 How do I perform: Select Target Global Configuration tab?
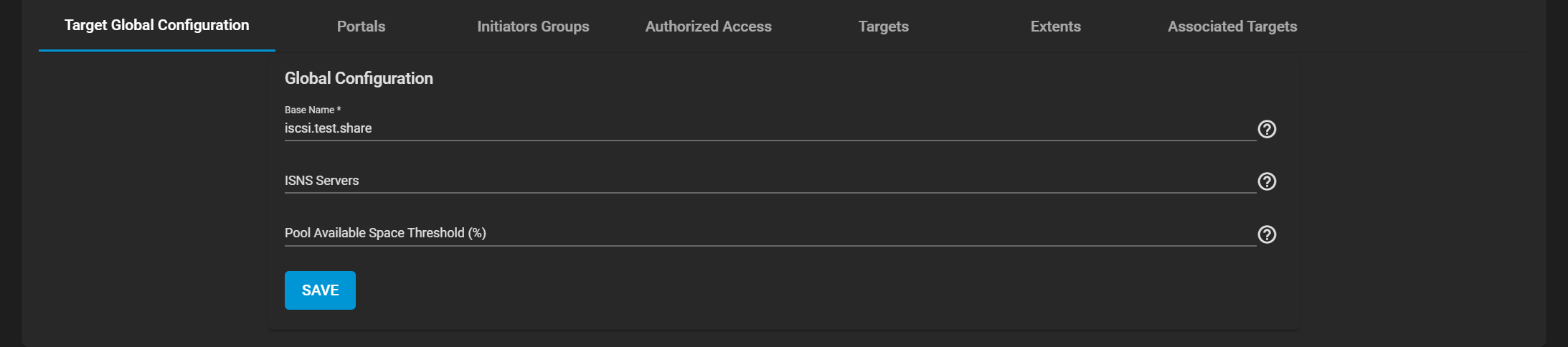(156, 26)
